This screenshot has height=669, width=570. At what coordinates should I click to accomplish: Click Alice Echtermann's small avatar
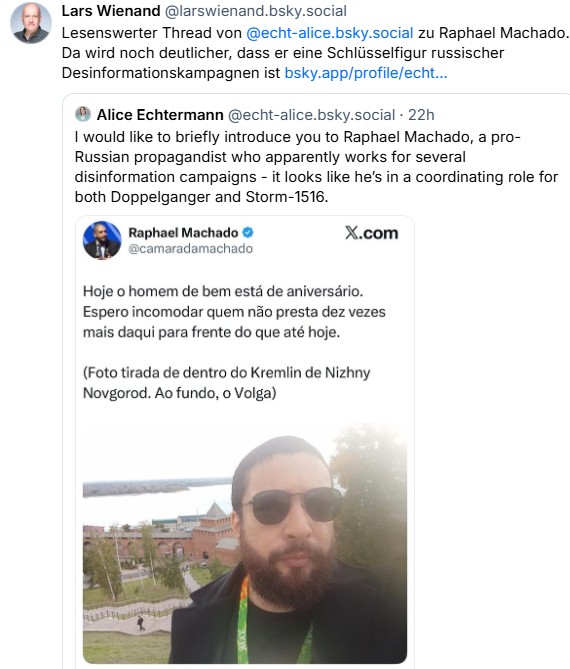click(x=83, y=114)
